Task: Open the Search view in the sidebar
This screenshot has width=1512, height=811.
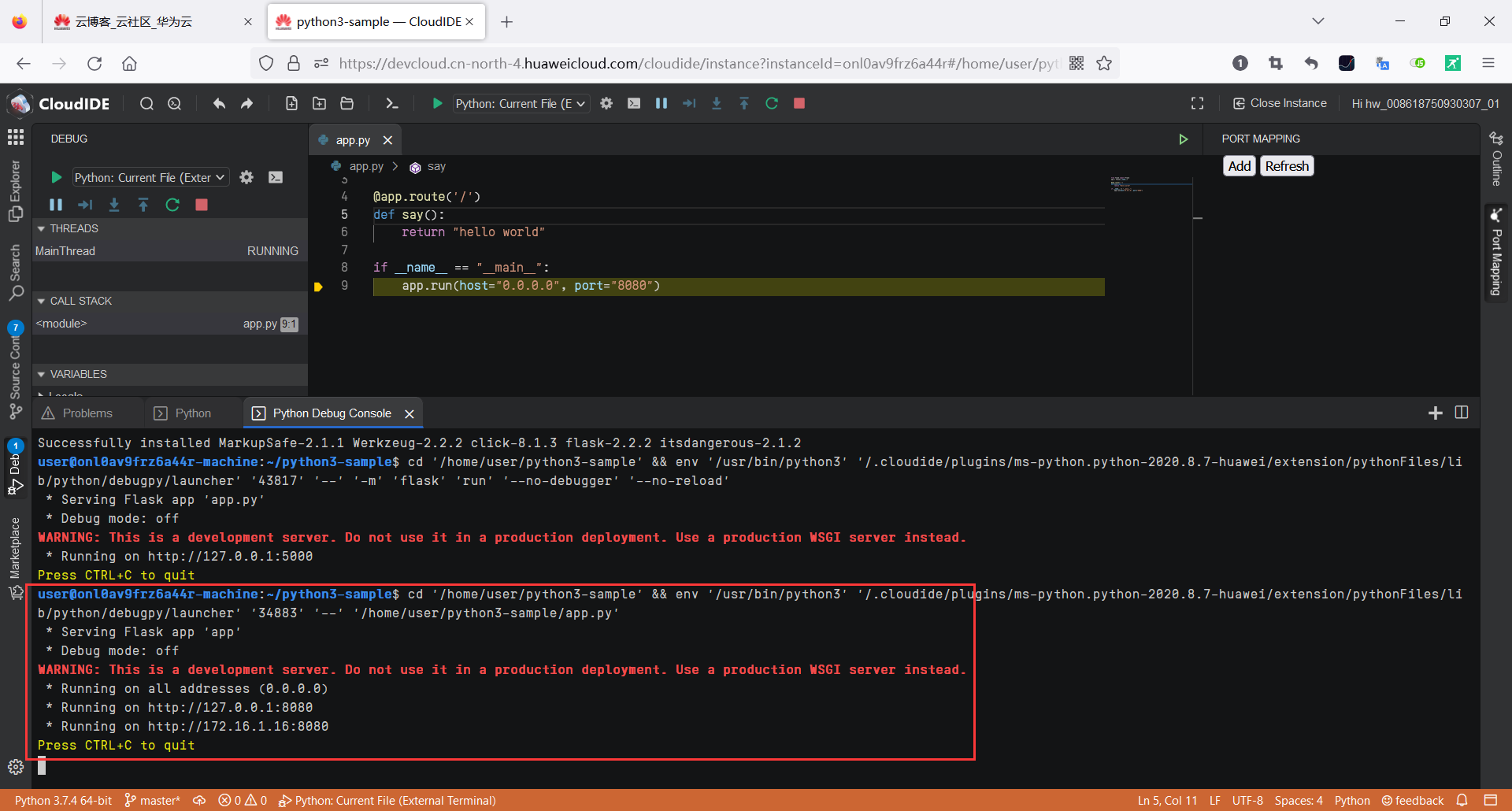Action: pos(15,272)
